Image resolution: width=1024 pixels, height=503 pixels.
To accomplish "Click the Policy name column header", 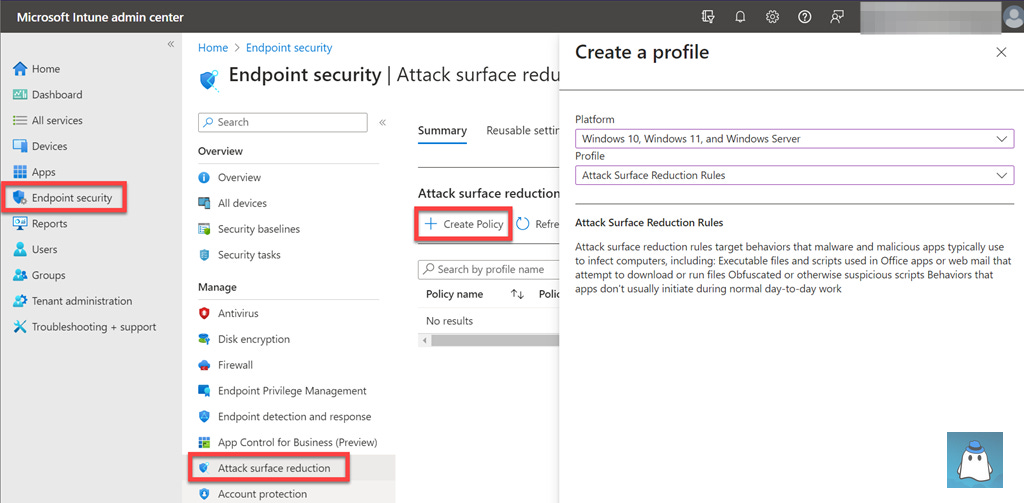I will point(455,295).
